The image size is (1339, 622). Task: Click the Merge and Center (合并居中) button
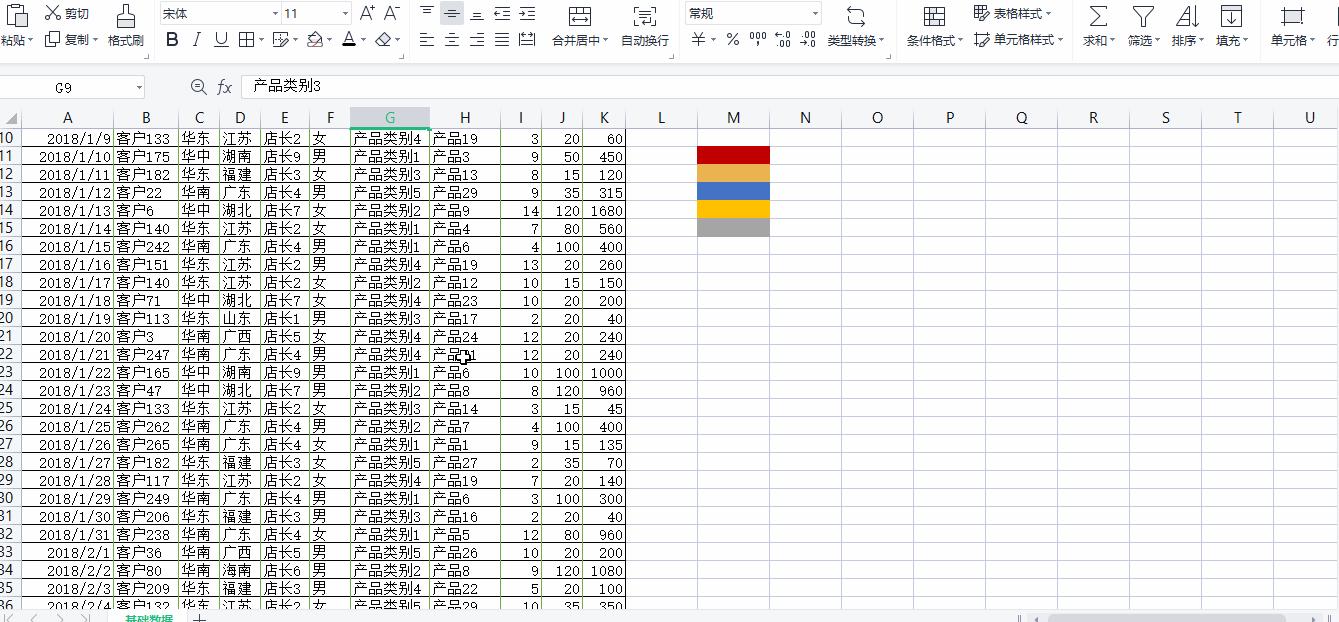pyautogui.click(x=579, y=26)
